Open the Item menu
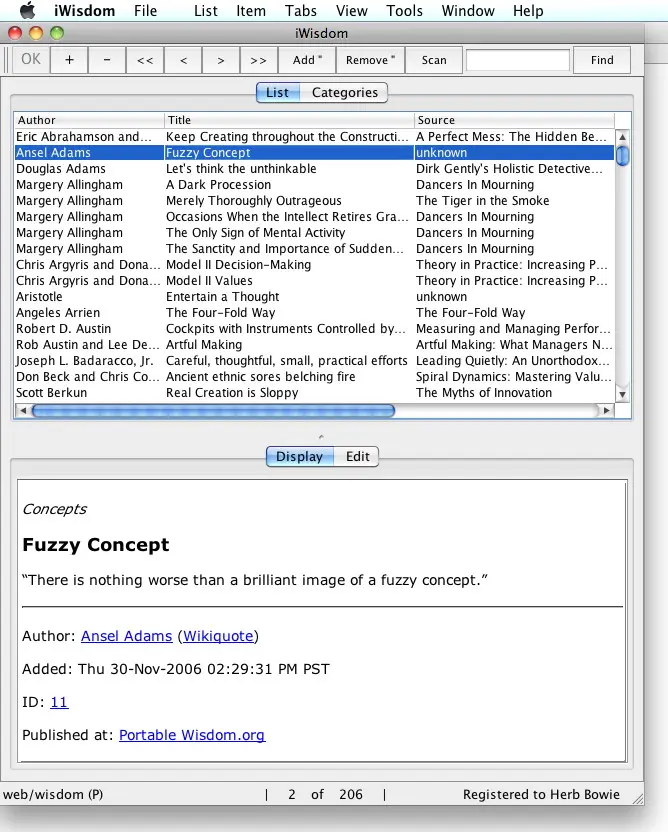Image resolution: width=668 pixels, height=832 pixels. [251, 11]
